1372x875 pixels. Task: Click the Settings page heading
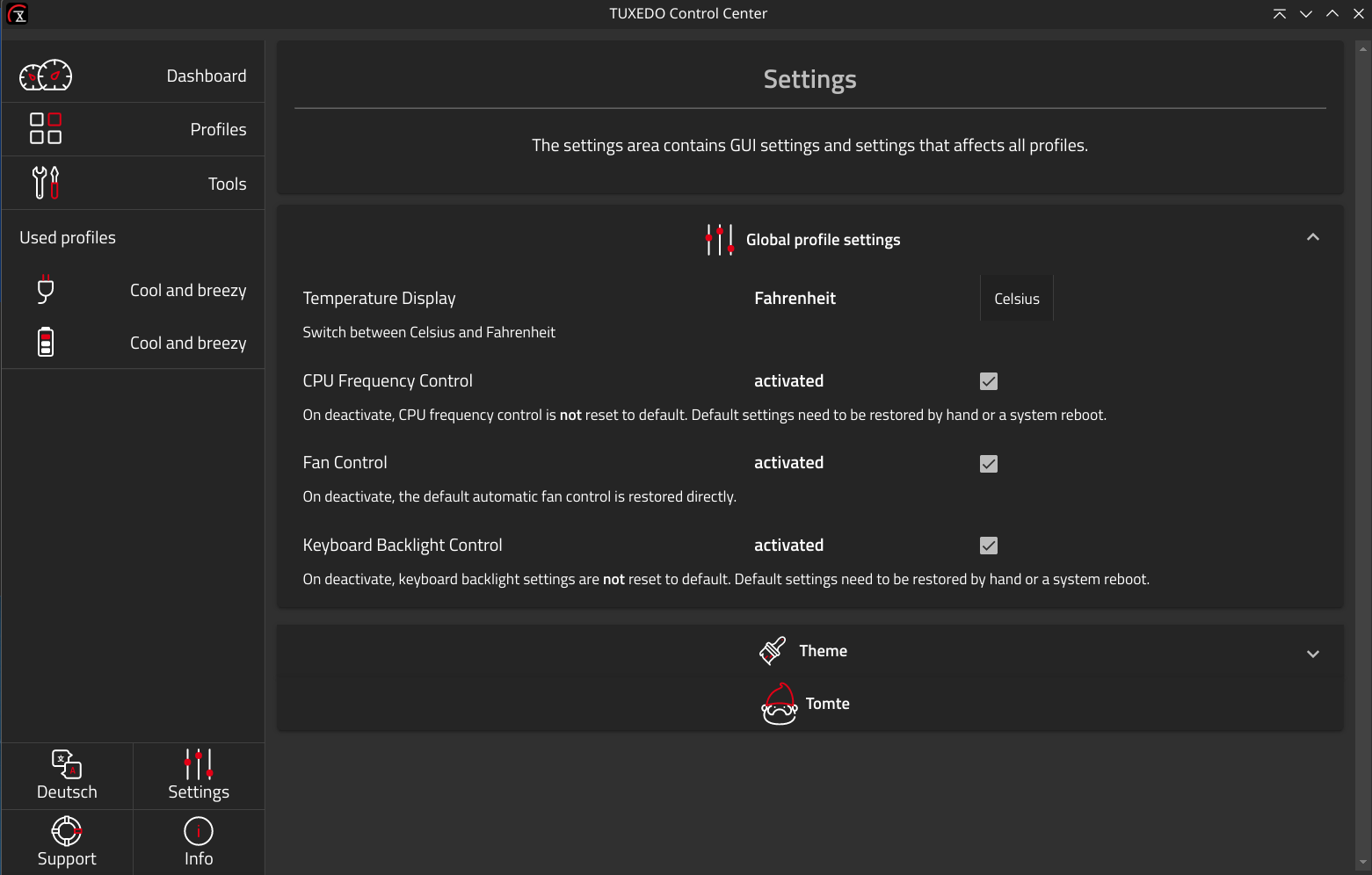tap(809, 79)
